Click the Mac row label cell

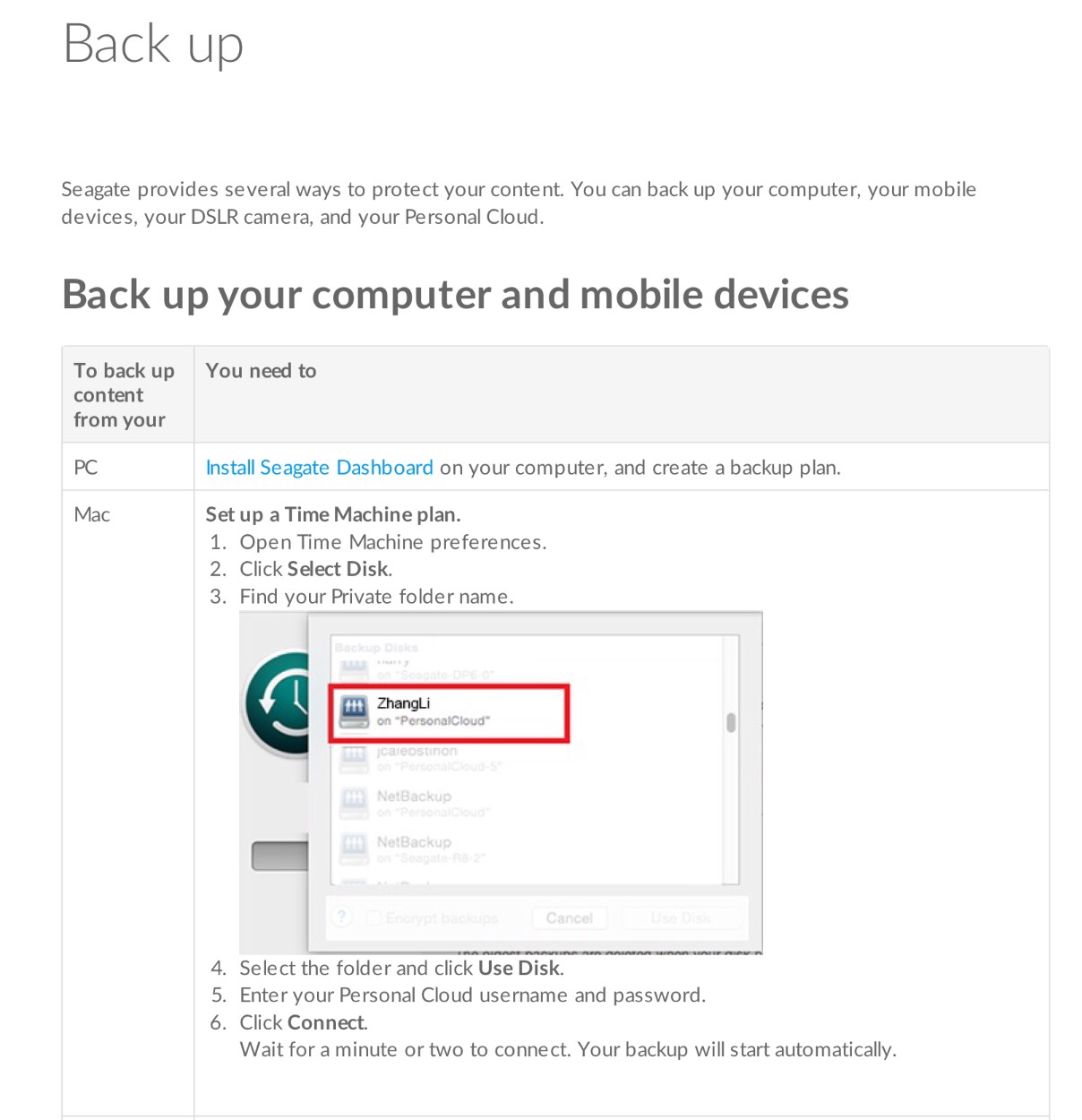coord(127,803)
